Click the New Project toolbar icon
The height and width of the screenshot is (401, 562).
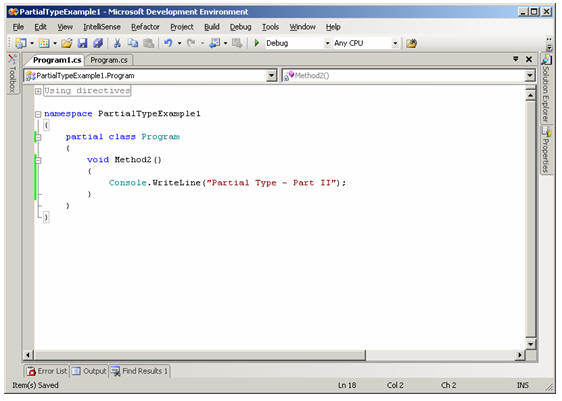point(21,43)
